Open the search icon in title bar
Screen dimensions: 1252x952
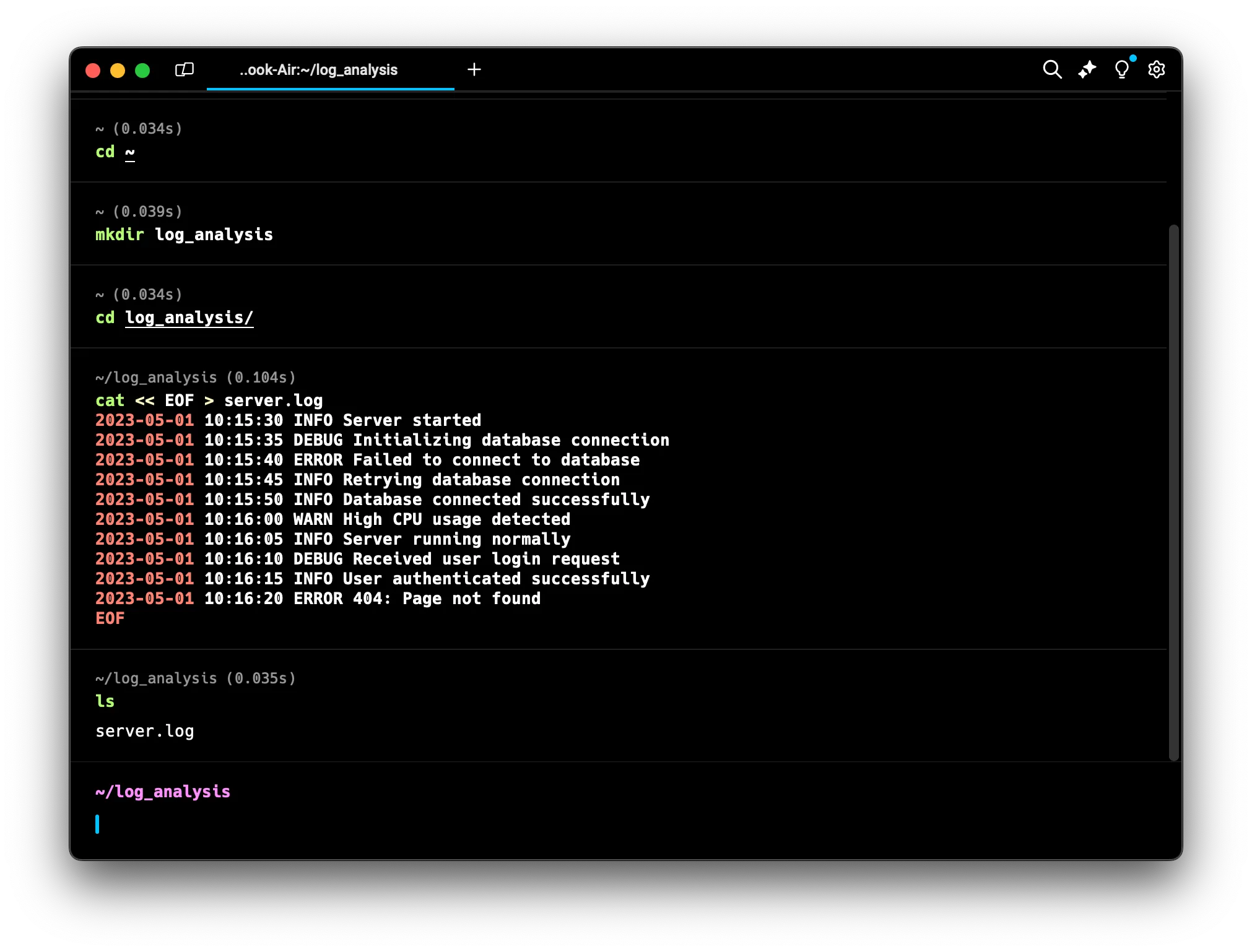pos(1052,69)
